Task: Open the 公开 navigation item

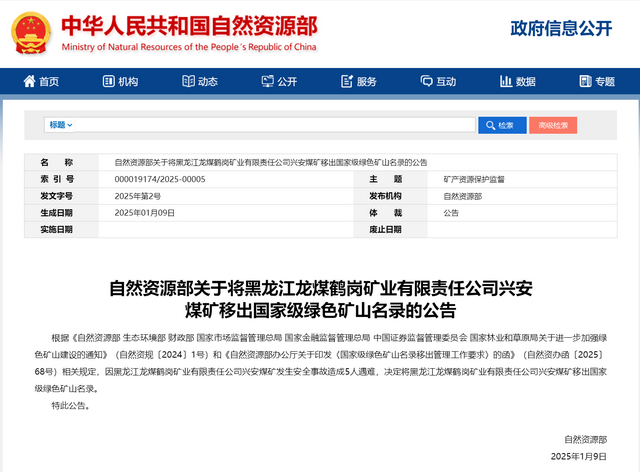Action: click(x=279, y=81)
